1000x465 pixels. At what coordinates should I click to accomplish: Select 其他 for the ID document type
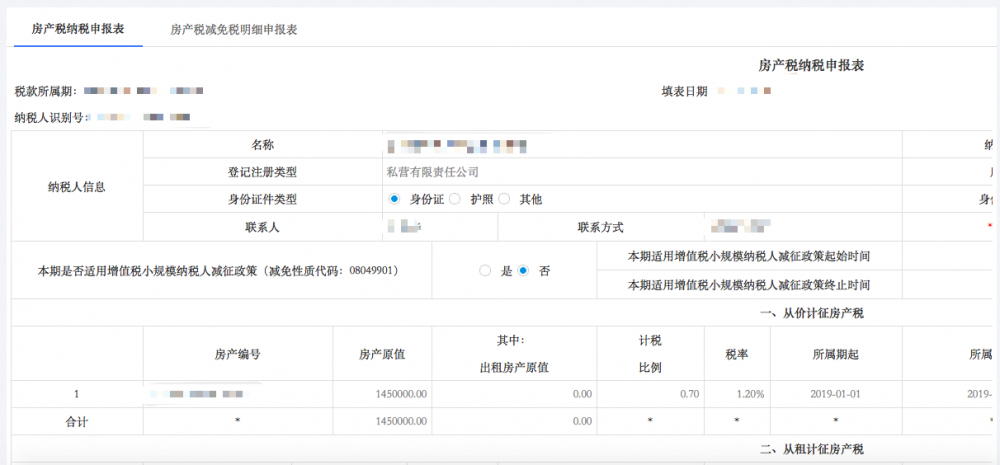[x=504, y=199]
